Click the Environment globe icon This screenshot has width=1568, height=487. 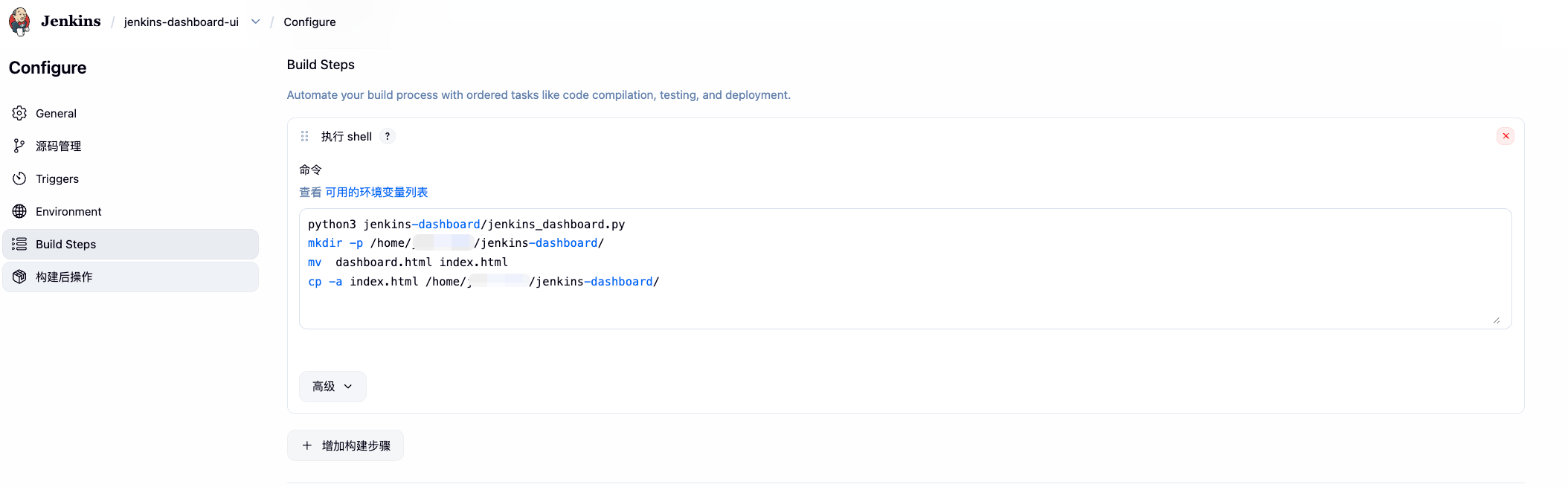click(19, 211)
